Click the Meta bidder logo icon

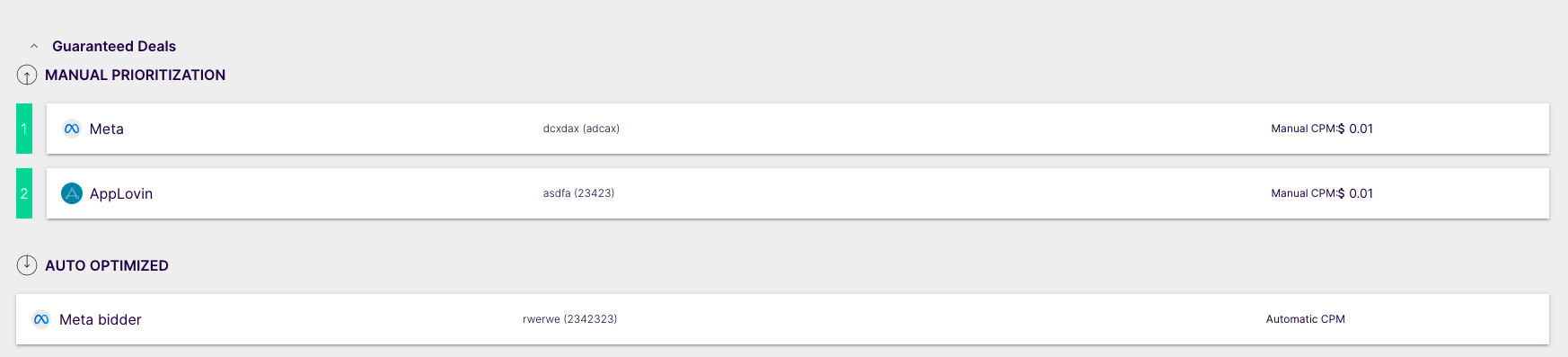pos(41,319)
